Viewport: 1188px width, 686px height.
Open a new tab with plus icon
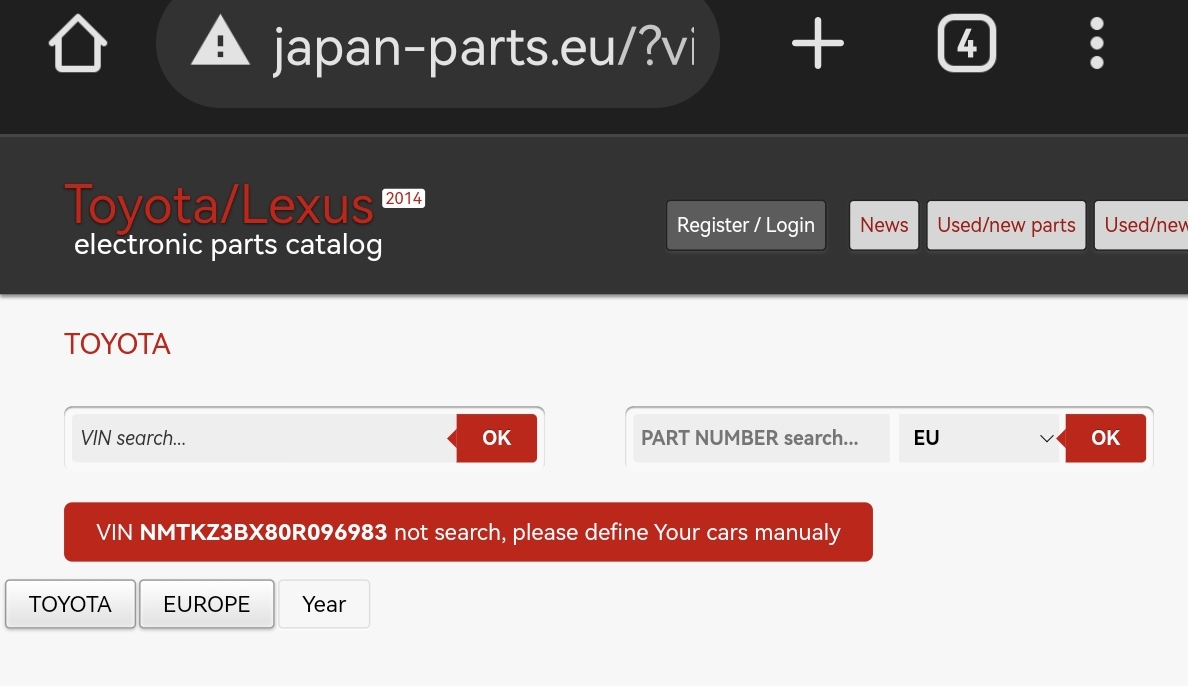[x=817, y=45]
